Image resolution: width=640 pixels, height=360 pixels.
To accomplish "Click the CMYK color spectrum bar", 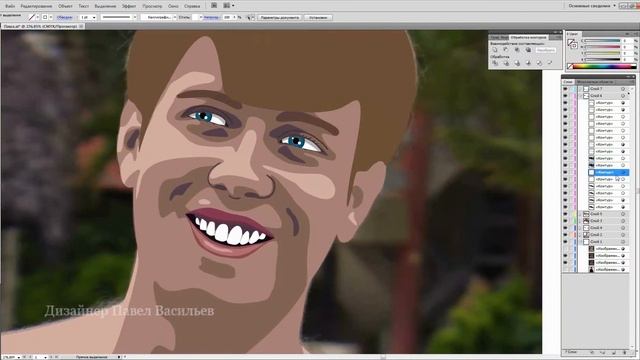I will pyautogui.click(x=604, y=67).
